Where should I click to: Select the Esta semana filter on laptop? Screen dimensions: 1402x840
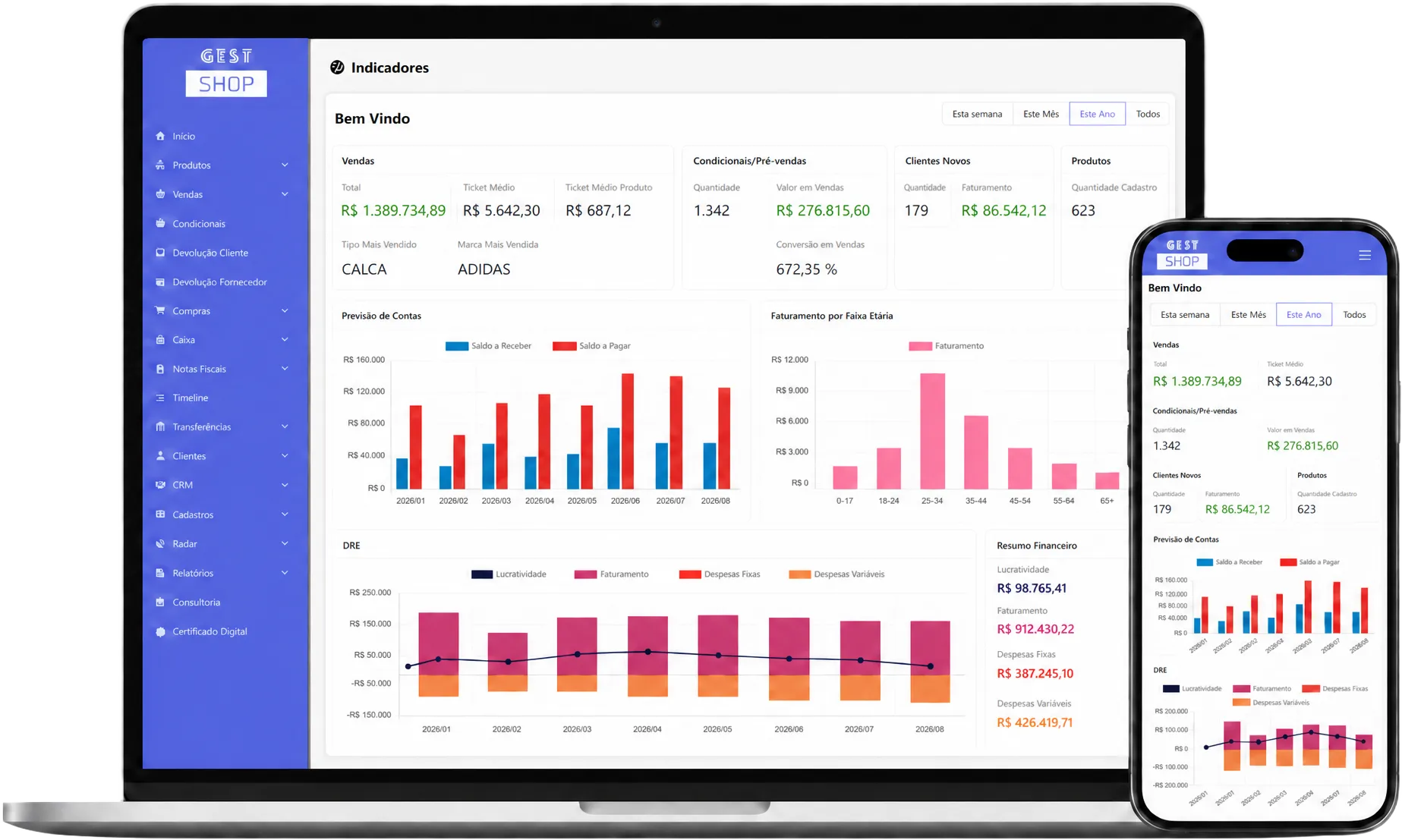[x=977, y=114]
